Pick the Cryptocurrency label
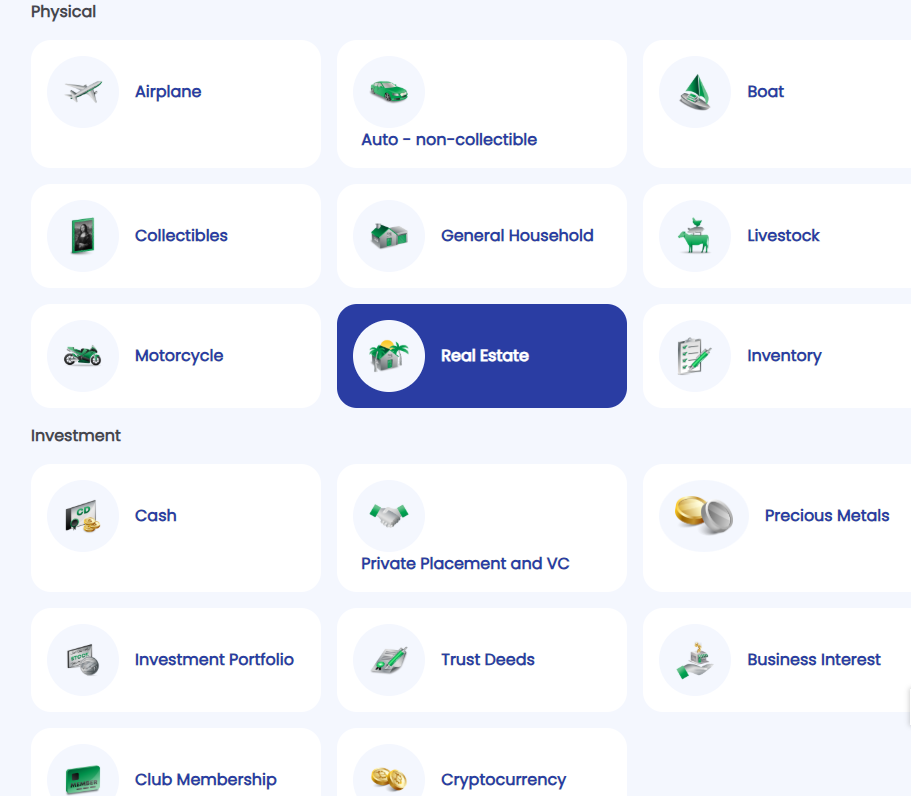 tap(503, 780)
